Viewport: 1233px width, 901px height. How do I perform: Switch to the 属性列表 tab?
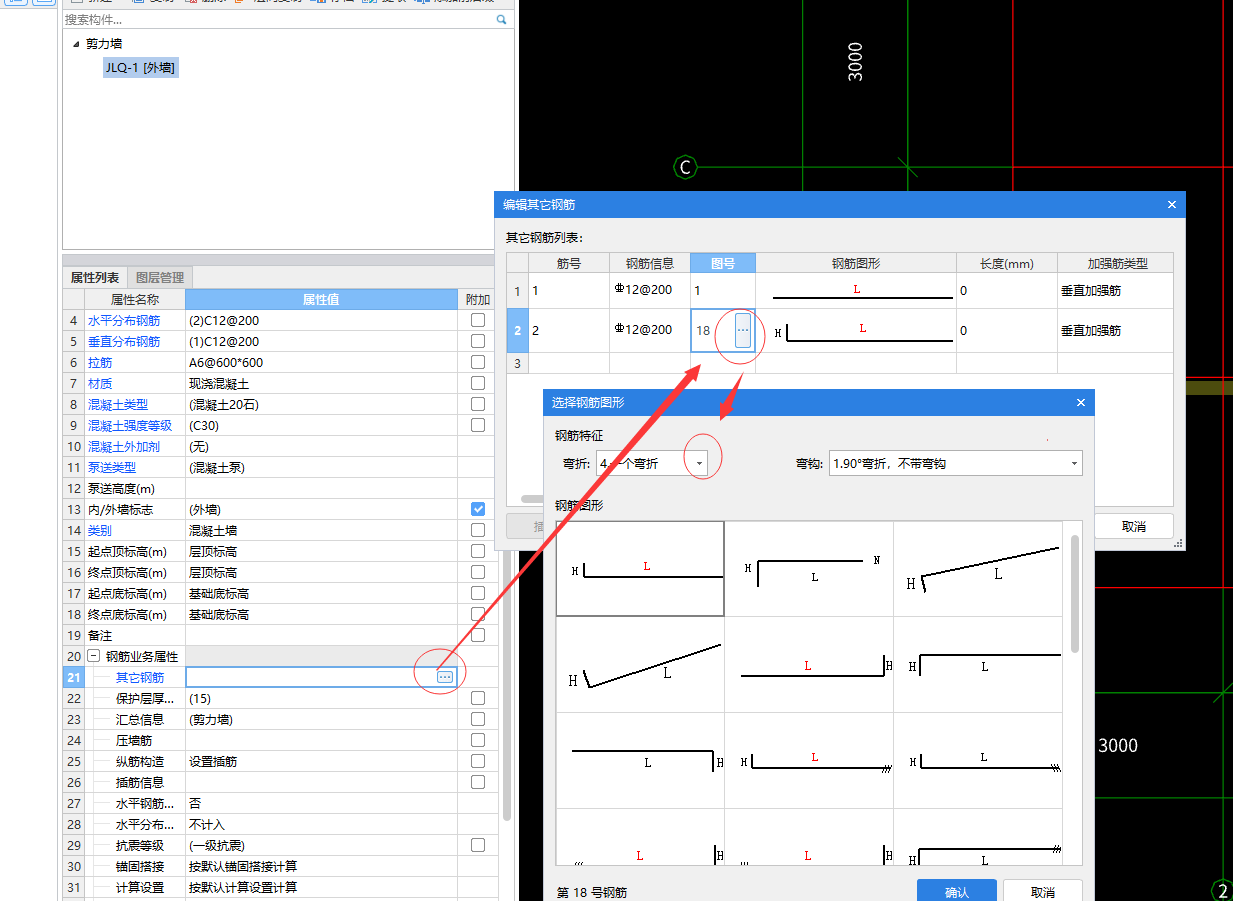94,277
